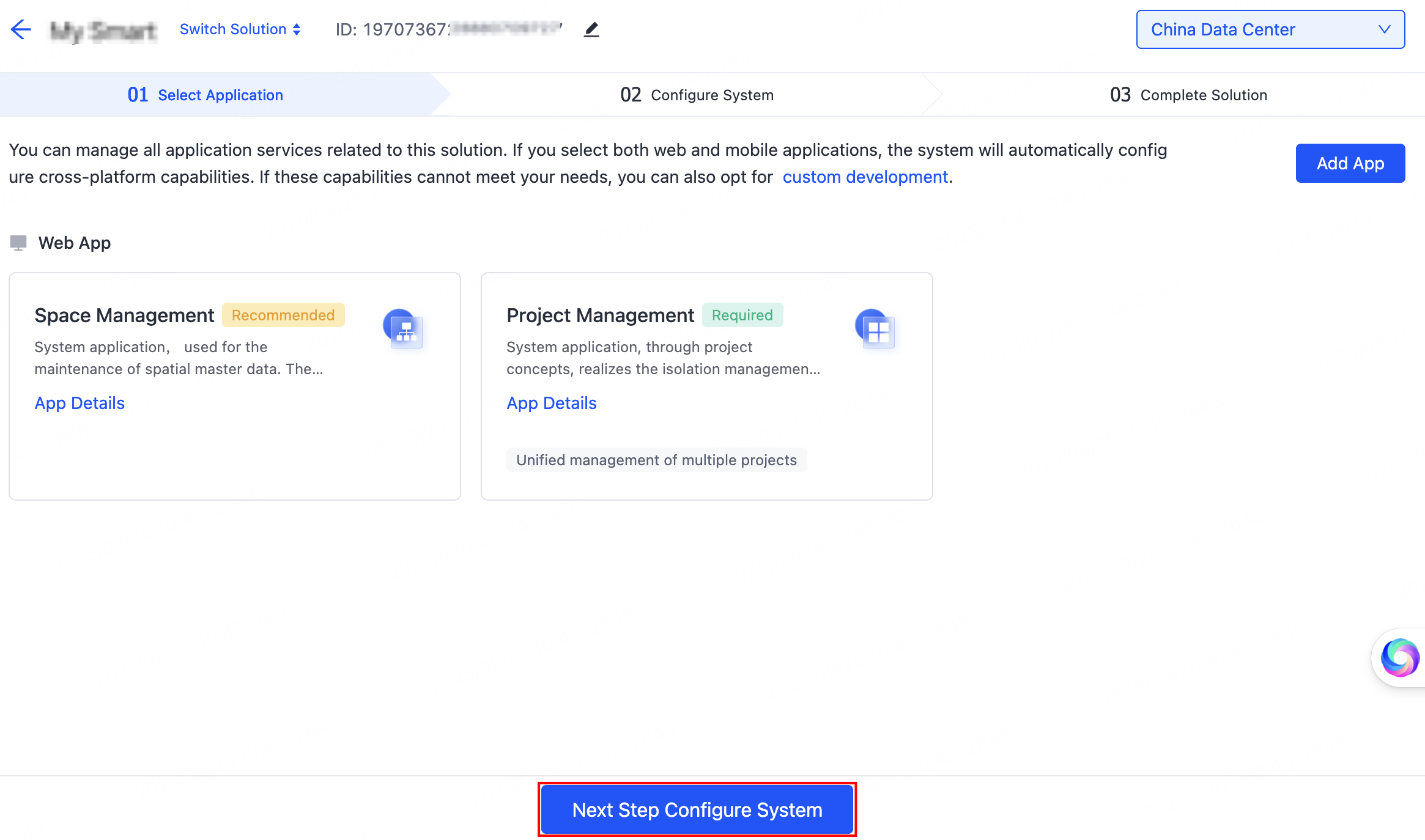The image size is (1425, 840).
Task: Click the Required badge on Project Management
Action: click(x=742, y=315)
